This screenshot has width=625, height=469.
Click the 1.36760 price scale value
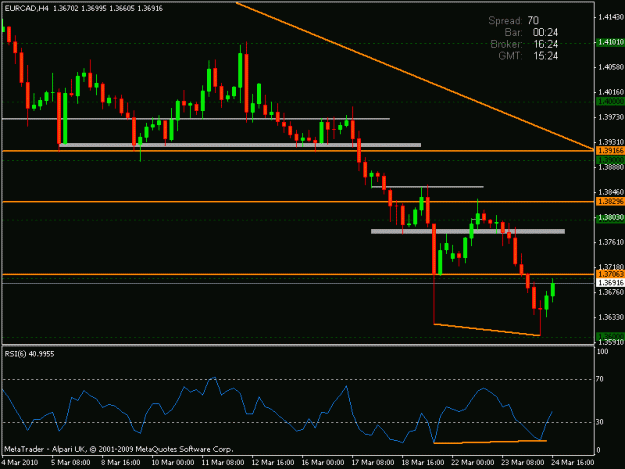point(611,292)
